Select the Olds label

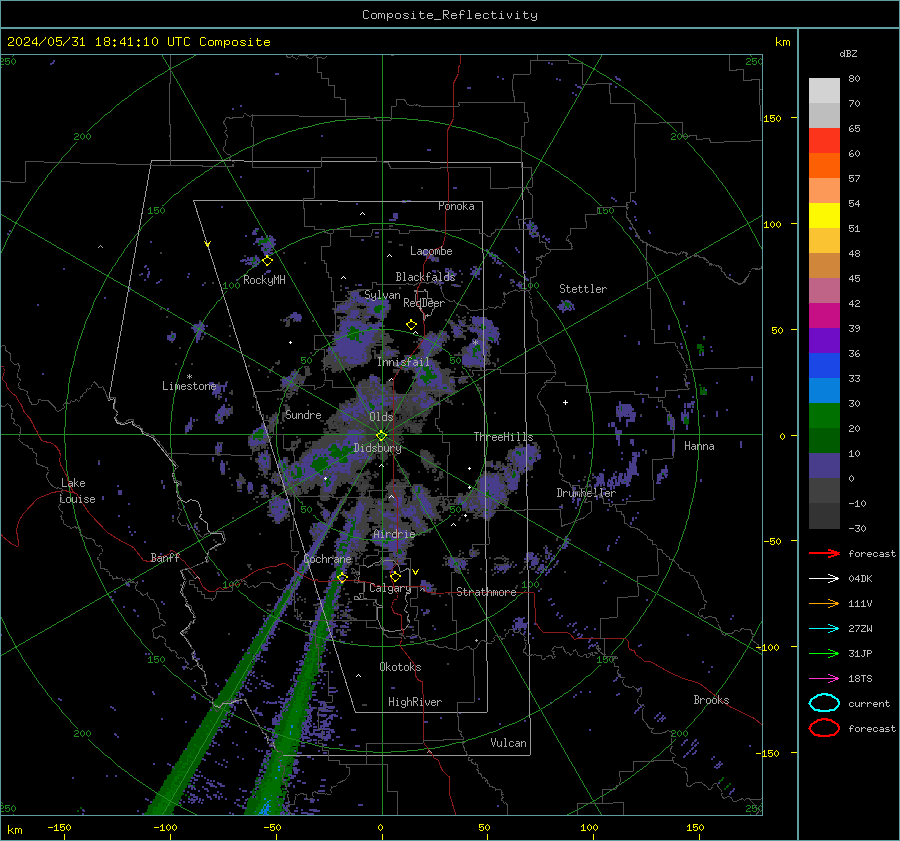(381, 417)
